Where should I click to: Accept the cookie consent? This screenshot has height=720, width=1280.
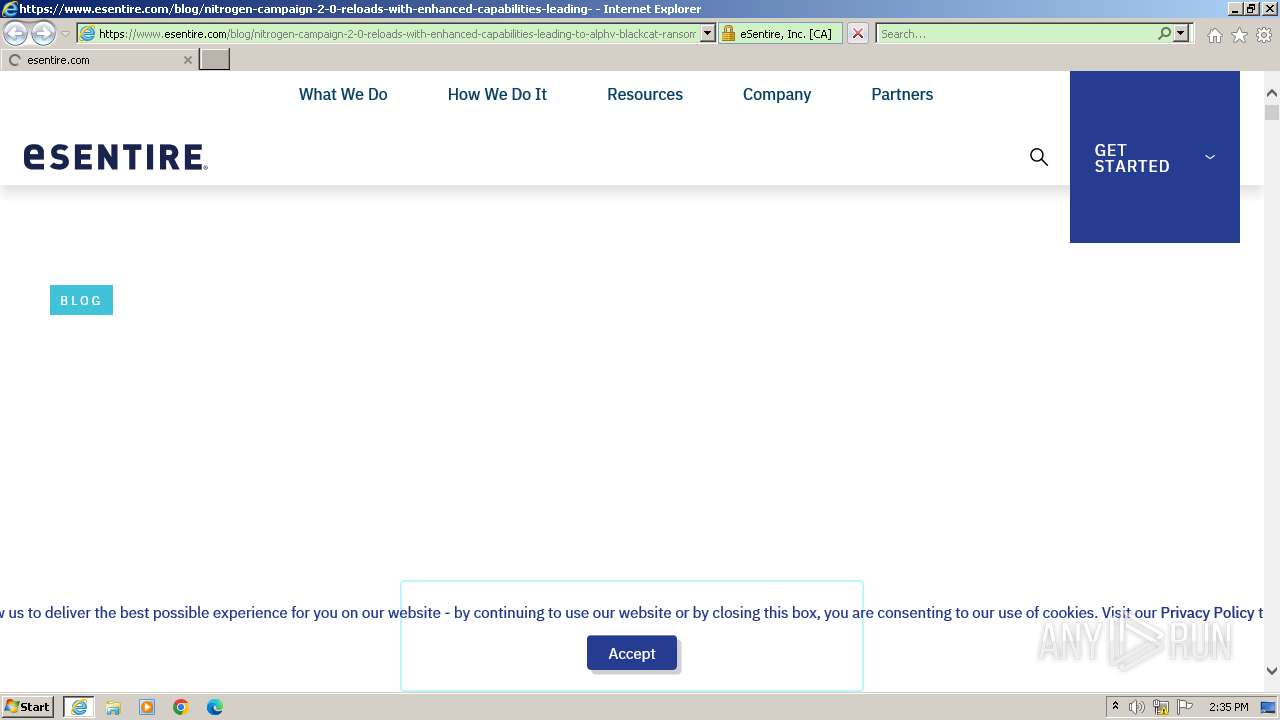[632, 653]
